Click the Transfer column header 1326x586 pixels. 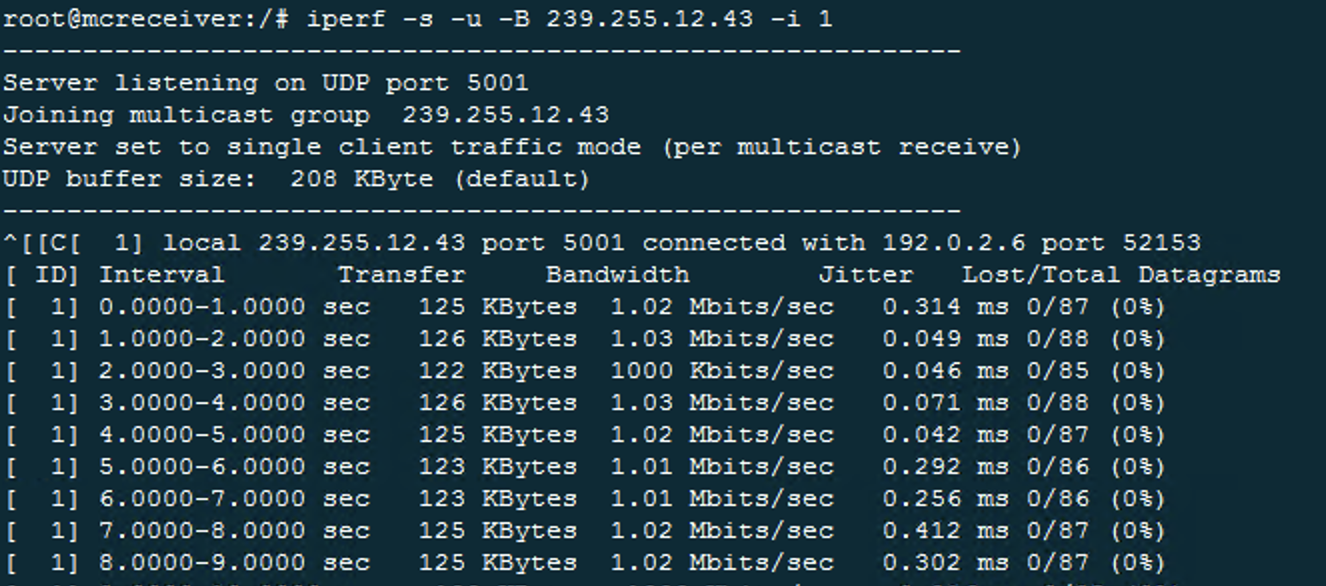[x=401, y=275]
